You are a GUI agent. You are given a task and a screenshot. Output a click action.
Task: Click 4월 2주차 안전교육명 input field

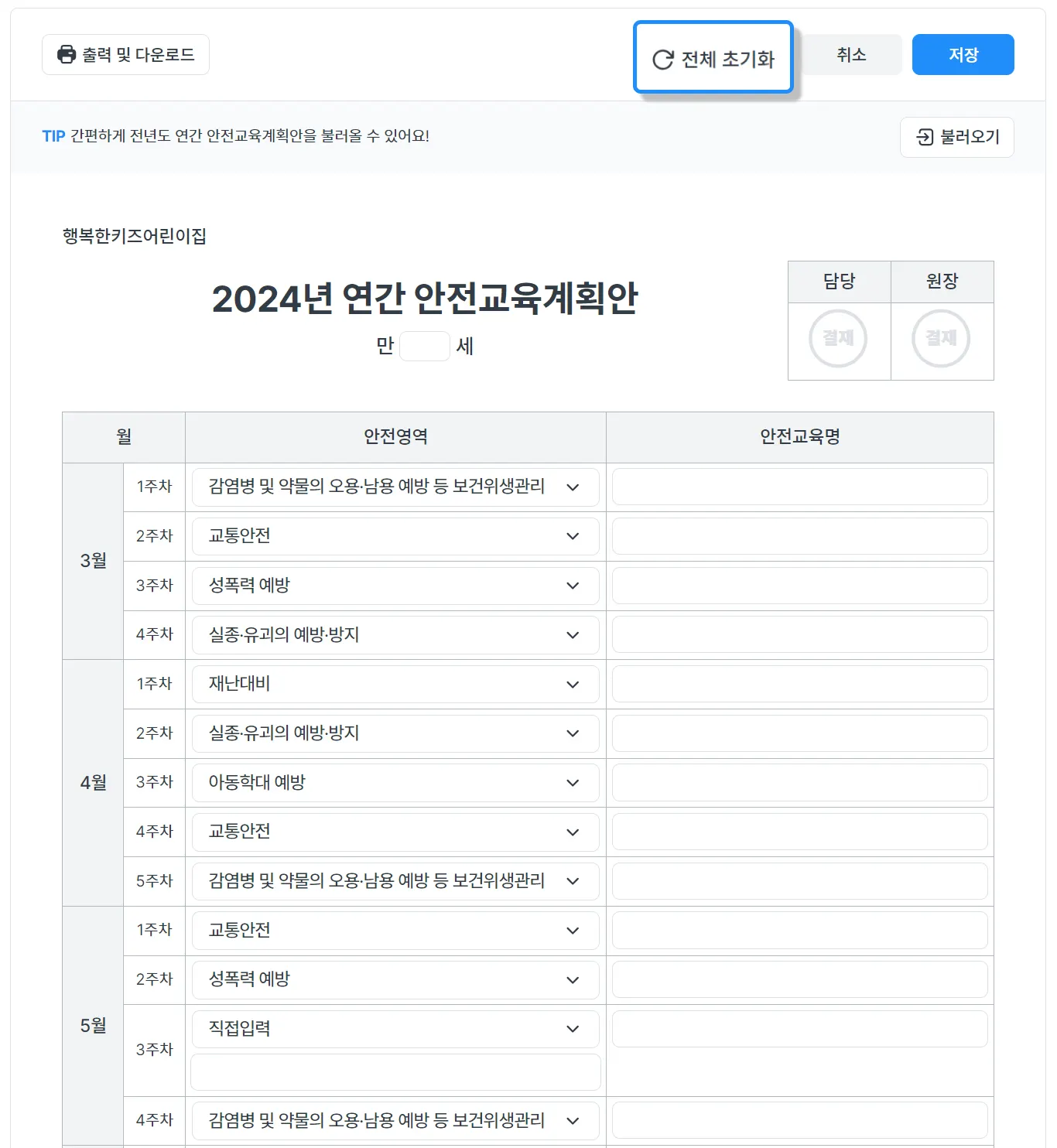(800, 733)
